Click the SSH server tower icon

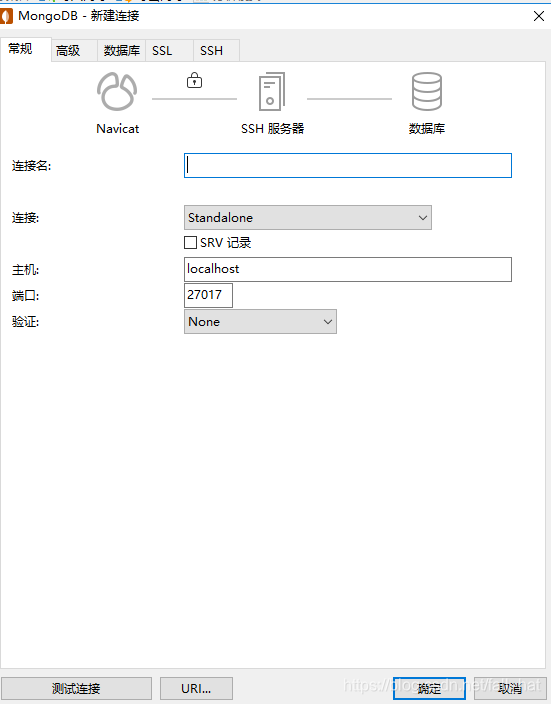272,92
